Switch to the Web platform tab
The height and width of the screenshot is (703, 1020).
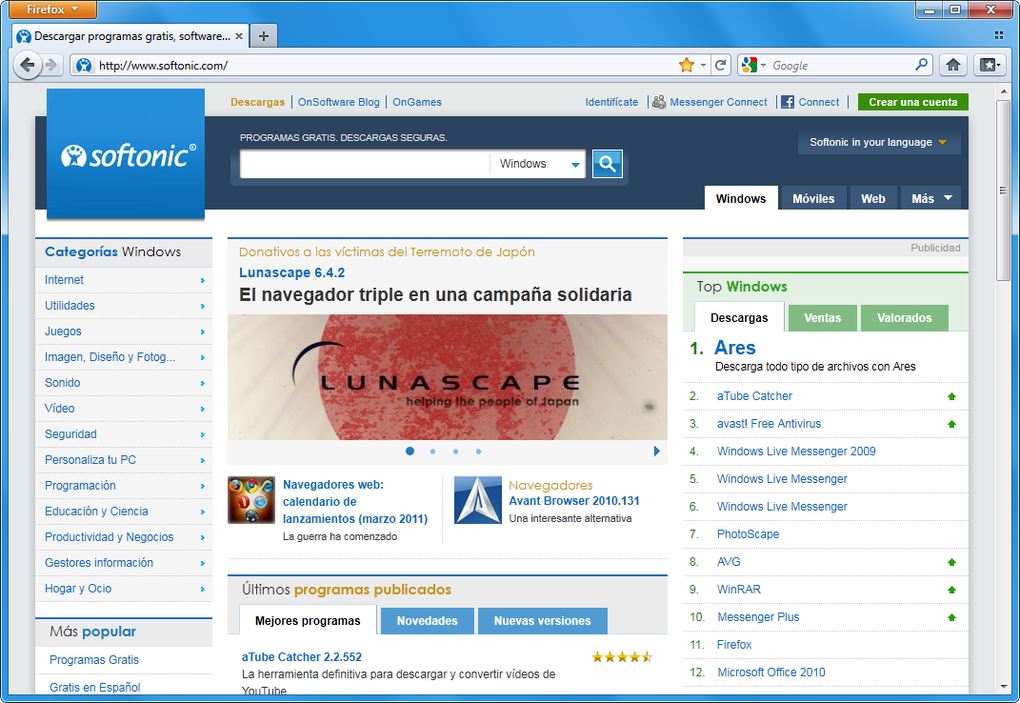(x=873, y=198)
